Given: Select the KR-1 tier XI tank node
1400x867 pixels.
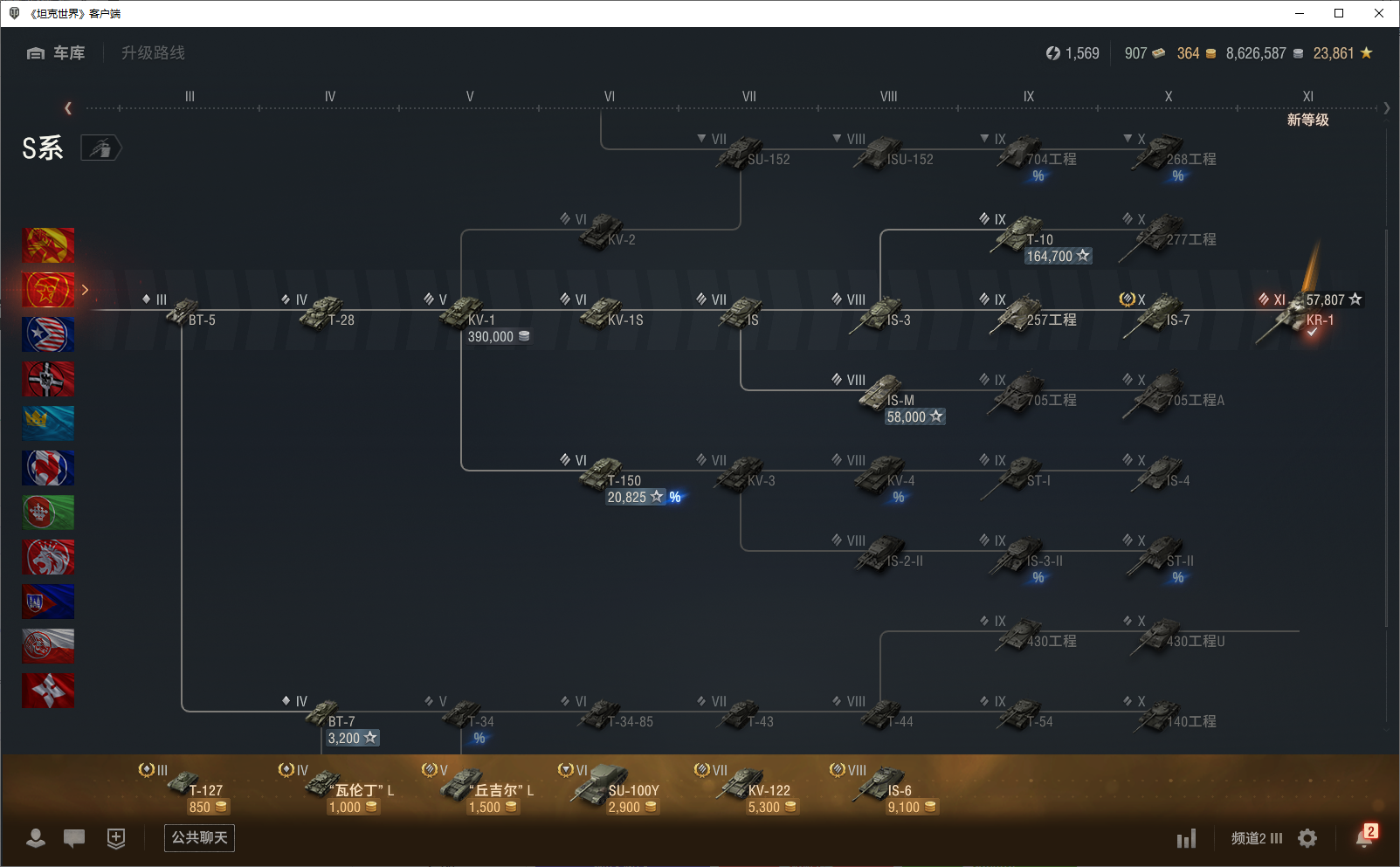Looking at the screenshot, I should [x=1286, y=320].
